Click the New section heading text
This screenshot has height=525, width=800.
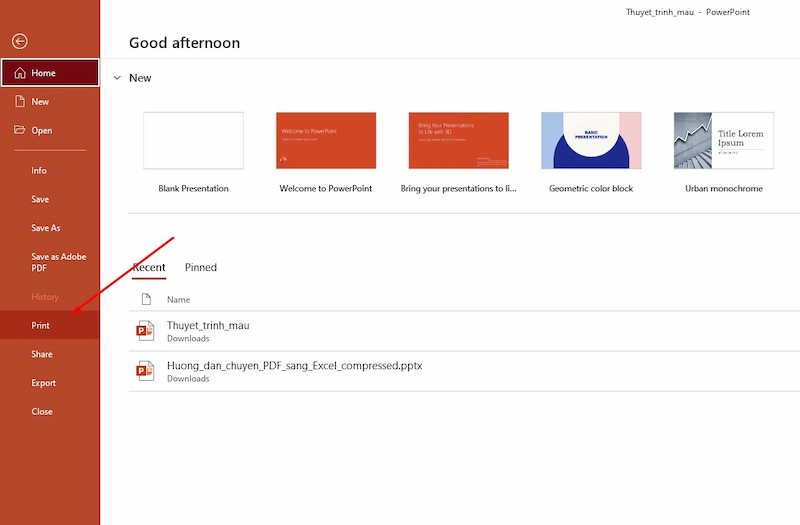[x=140, y=78]
